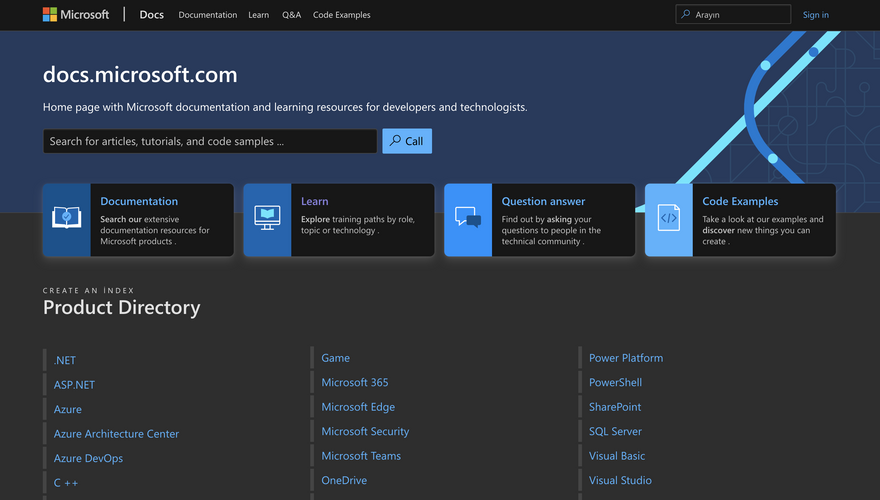Focus the articles and tutorials search field
The image size is (880, 500).
pyautogui.click(x=210, y=141)
